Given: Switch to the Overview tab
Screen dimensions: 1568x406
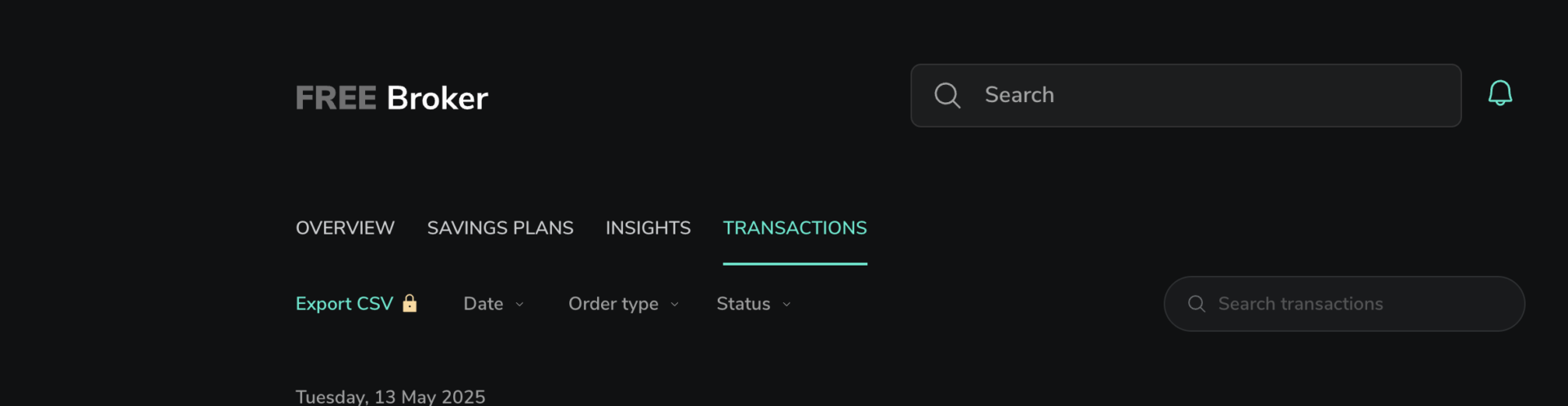Looking at the screenshot, I should click(345, 228).
